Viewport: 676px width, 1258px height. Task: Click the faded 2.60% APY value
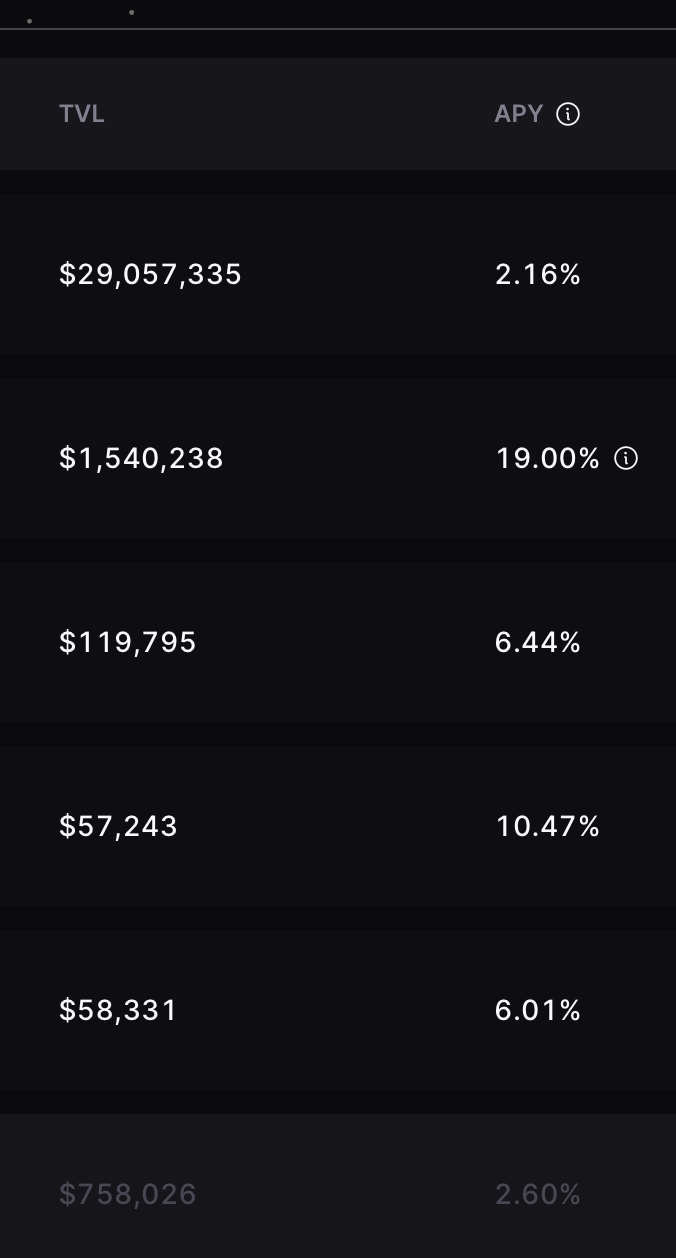538,1194
